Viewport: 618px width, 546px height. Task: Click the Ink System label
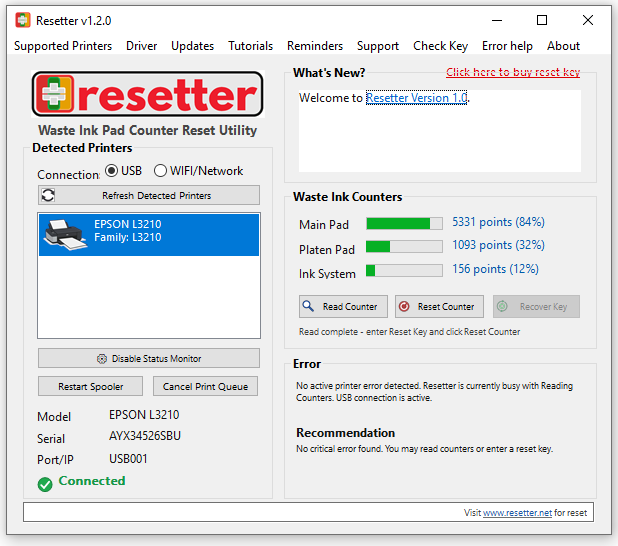[327, 274]
